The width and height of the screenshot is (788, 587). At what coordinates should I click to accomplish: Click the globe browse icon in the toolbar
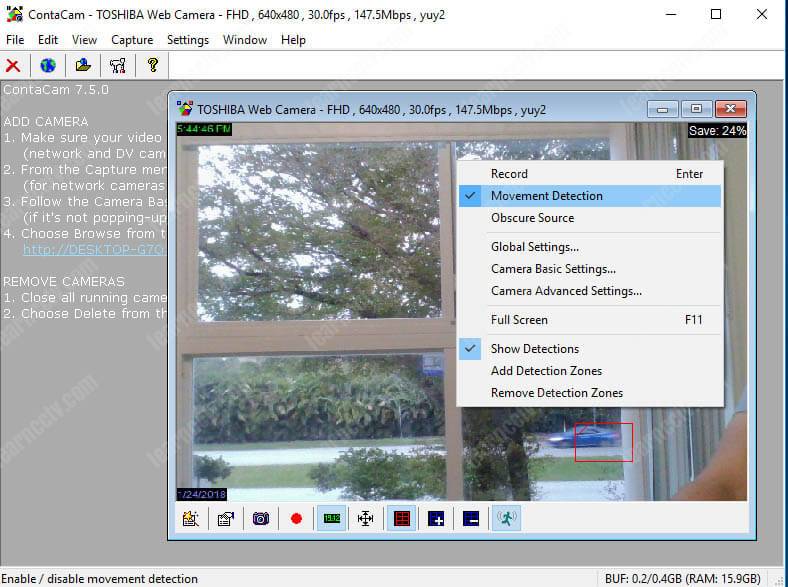pyautogui.click(x=48, y=66)
